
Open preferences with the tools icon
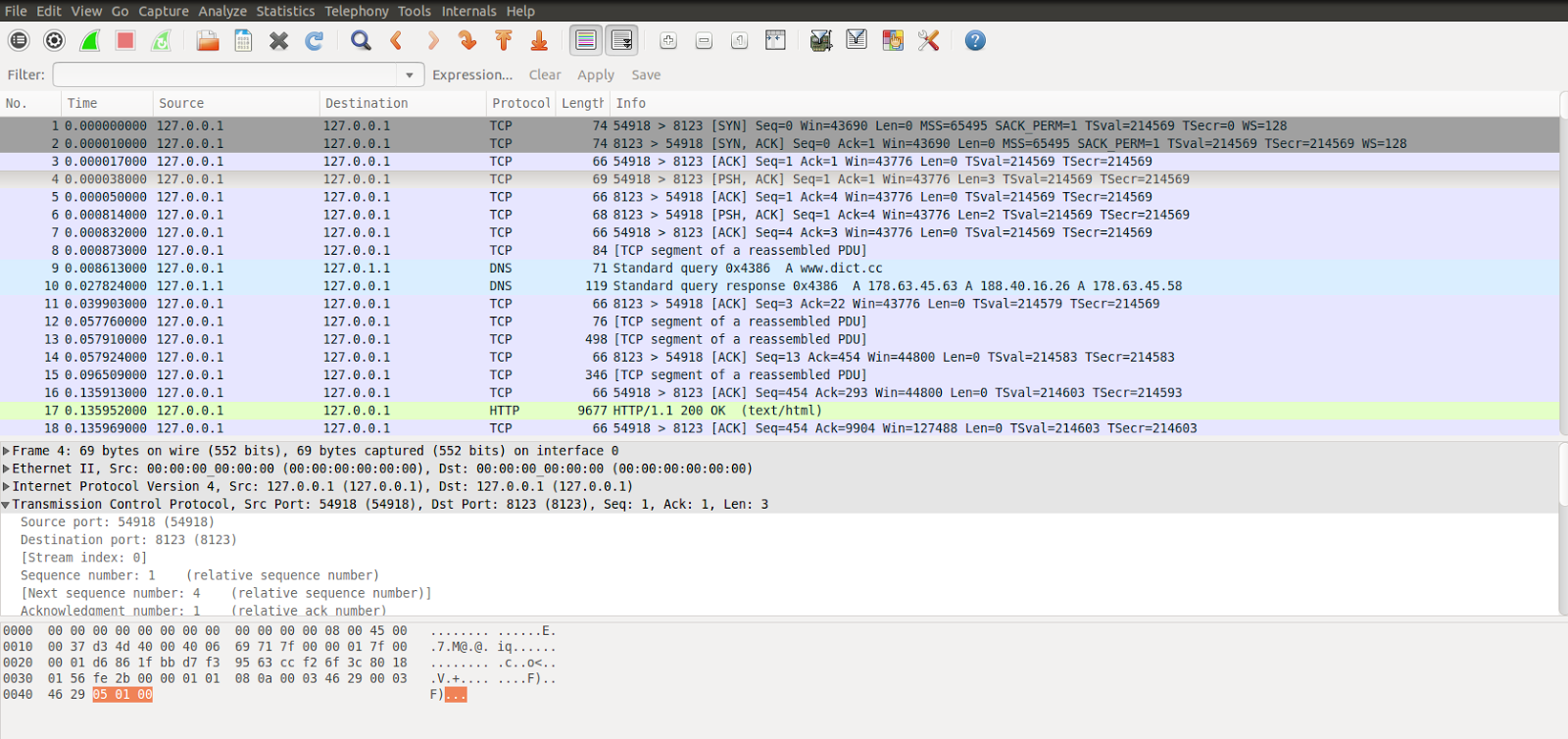point(928,40)
